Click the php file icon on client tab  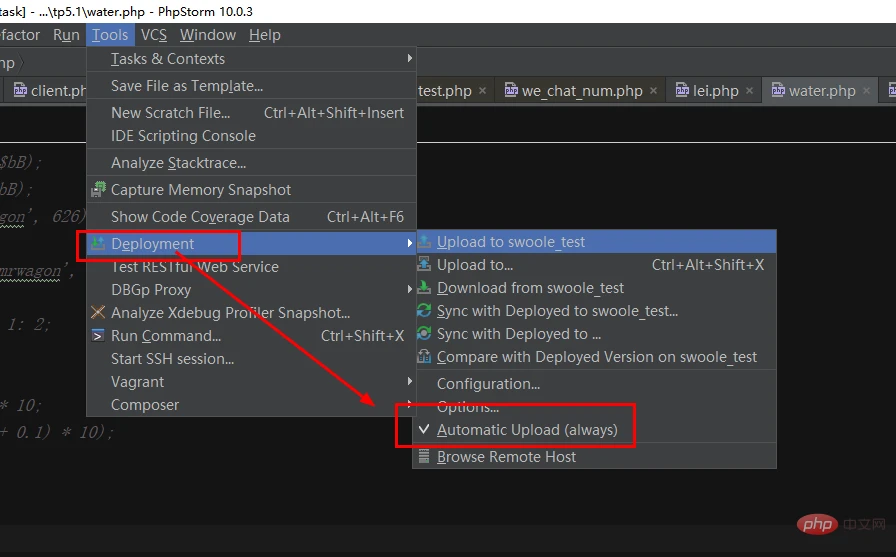tap(20, 90)
